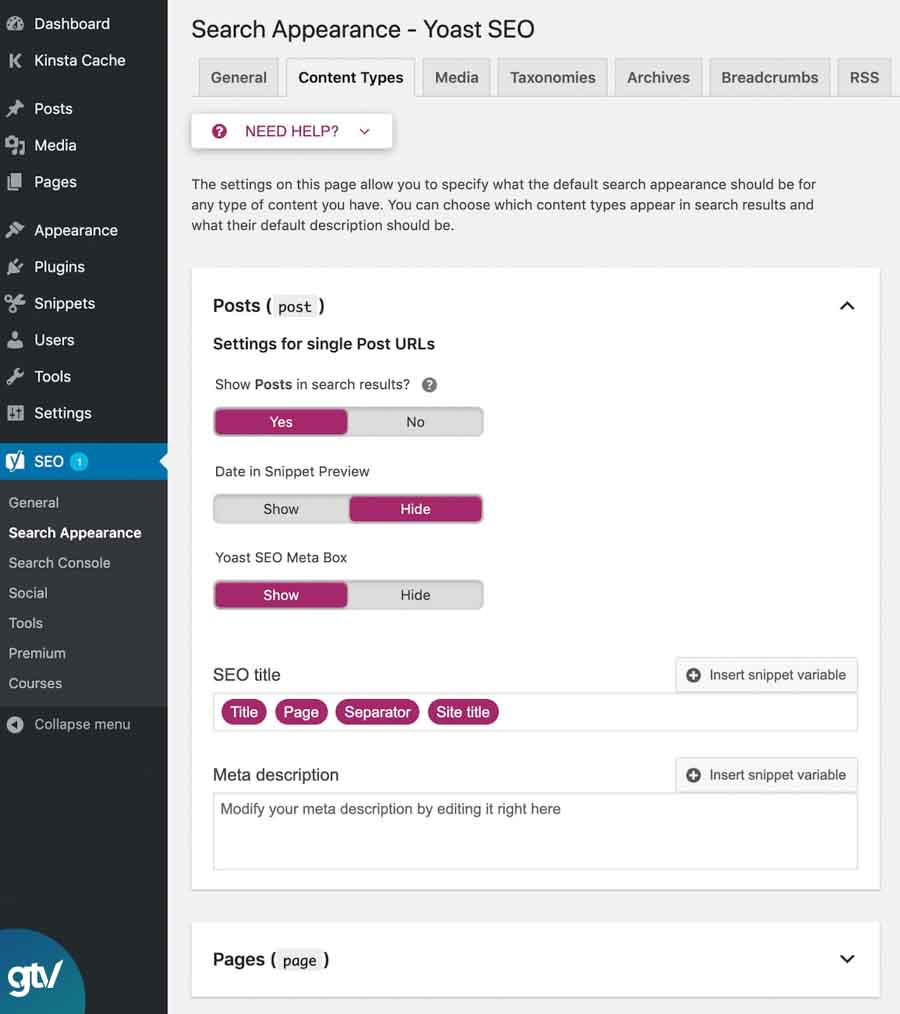Click the Yoast SEO logo icon
The image size is (900, 1014).
[x=15, y=461]
